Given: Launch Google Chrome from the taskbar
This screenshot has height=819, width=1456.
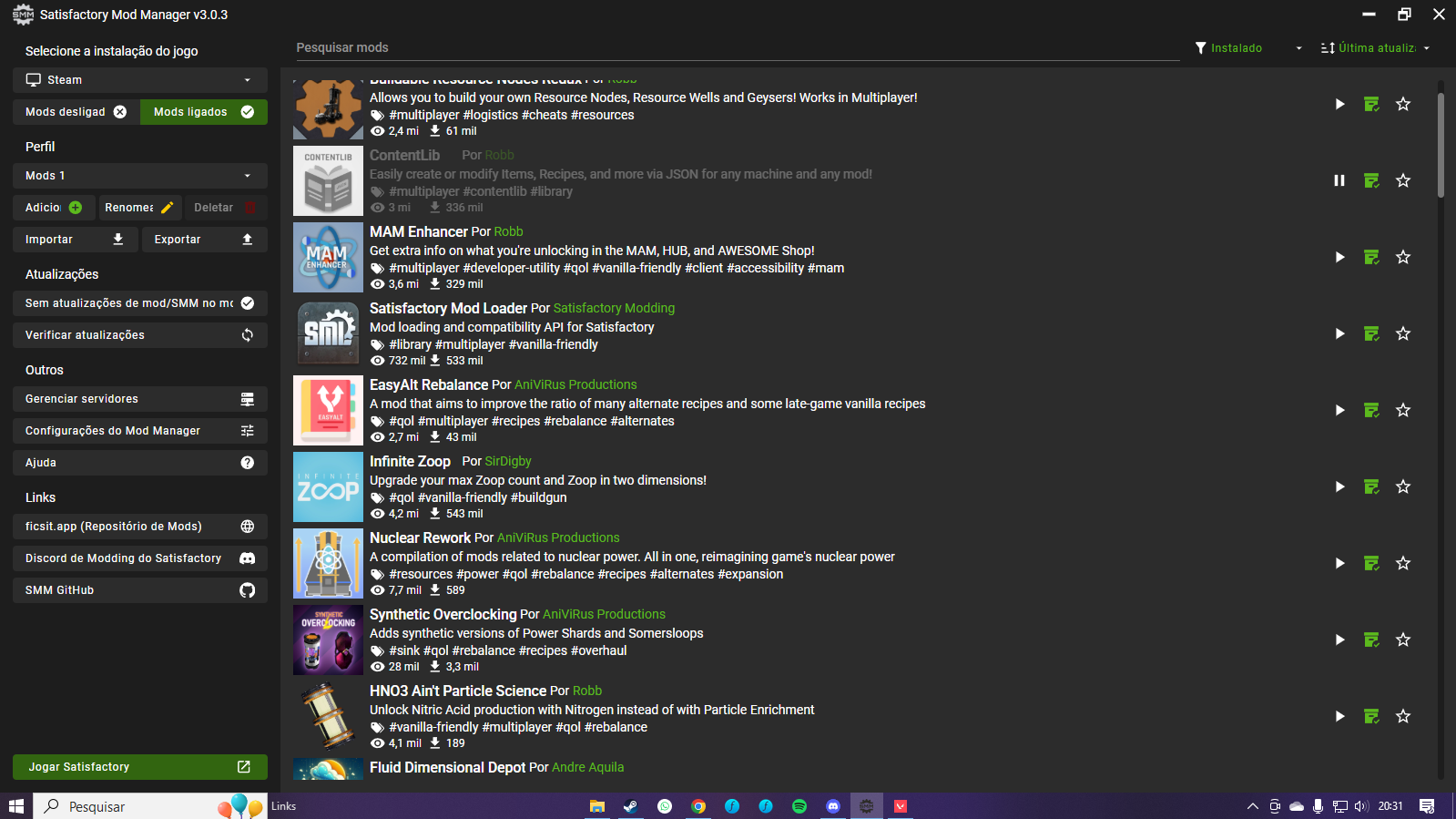Looking at the screenshot, I should click(x=698, y=806).
